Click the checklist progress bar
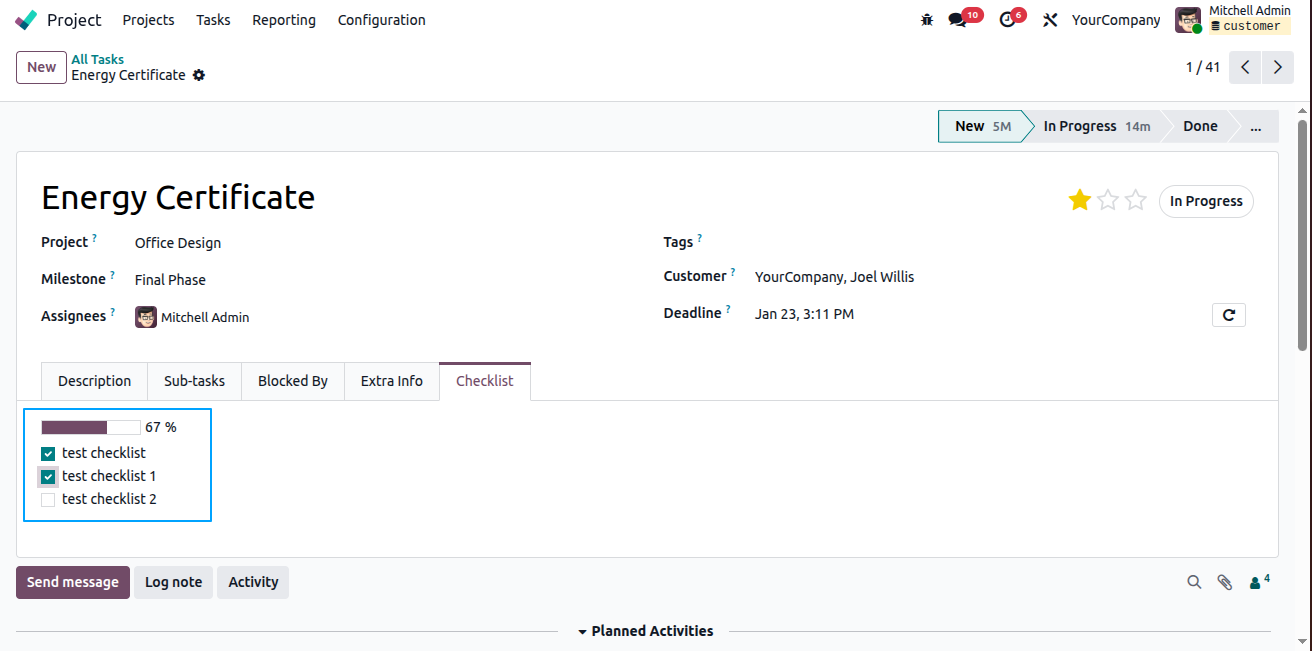1312x651 pixels. coord(91,427)
